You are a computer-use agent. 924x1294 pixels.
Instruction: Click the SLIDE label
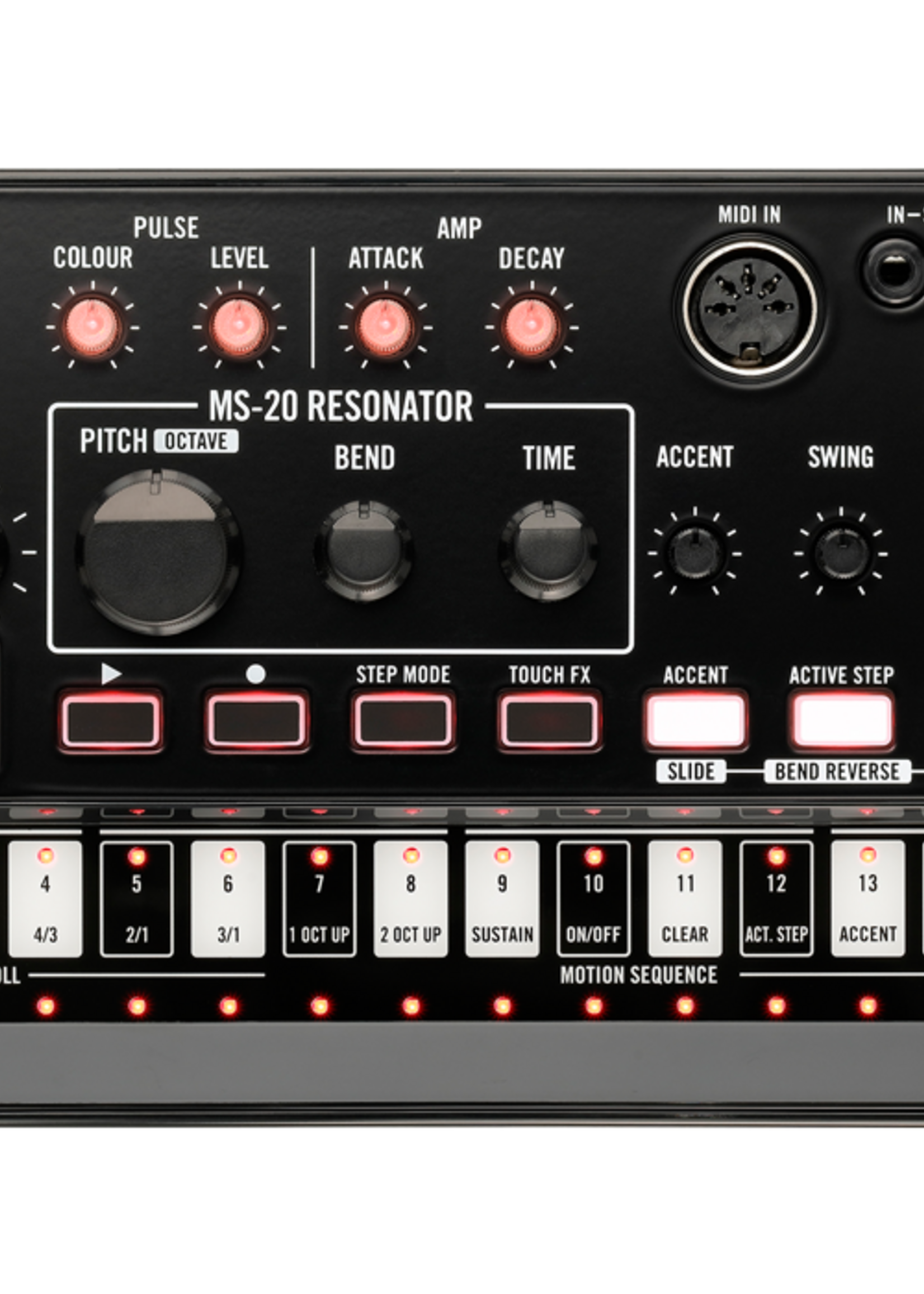click(691, 771)
